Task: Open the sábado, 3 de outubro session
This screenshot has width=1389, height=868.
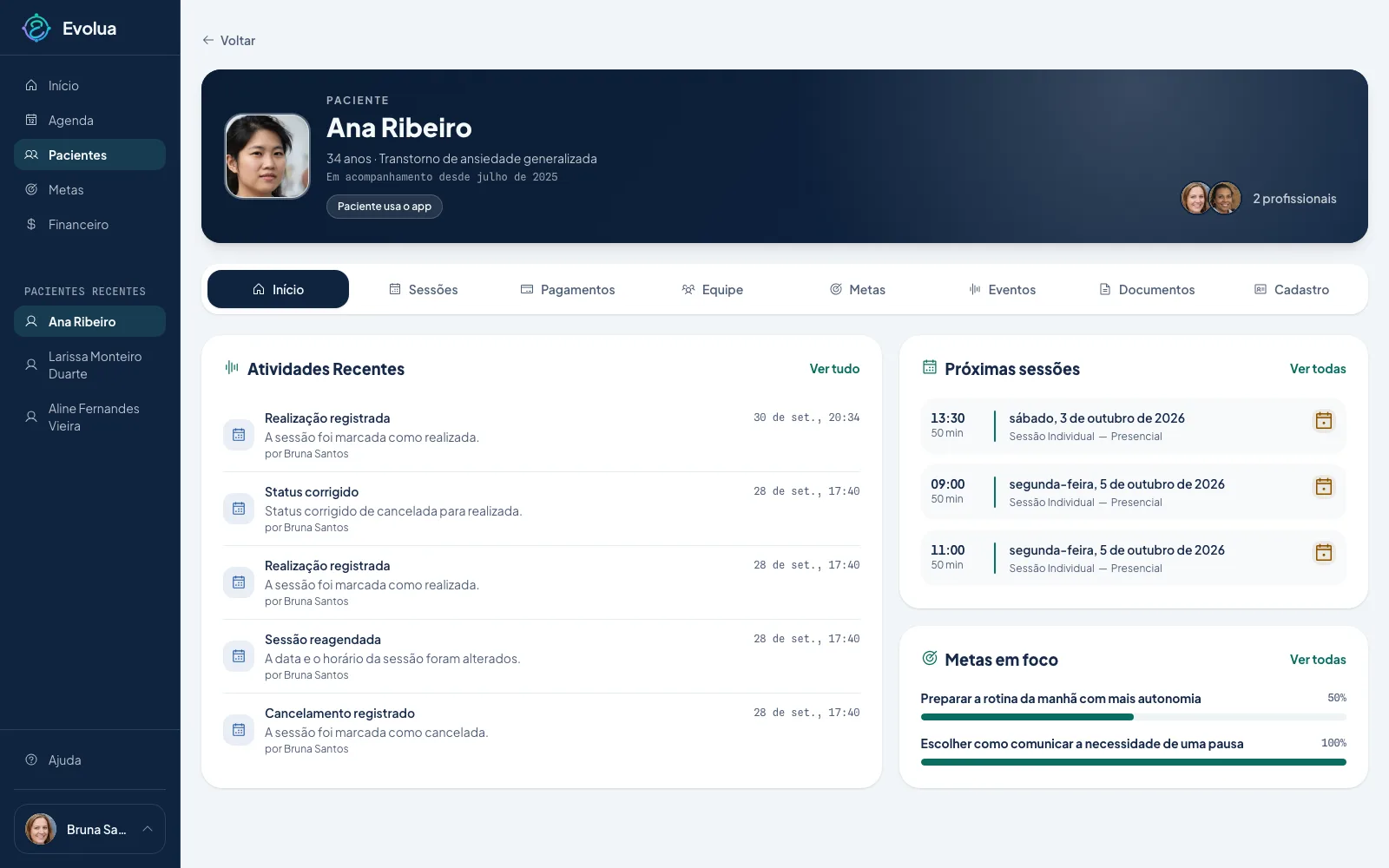Action: click(1133, 426)
